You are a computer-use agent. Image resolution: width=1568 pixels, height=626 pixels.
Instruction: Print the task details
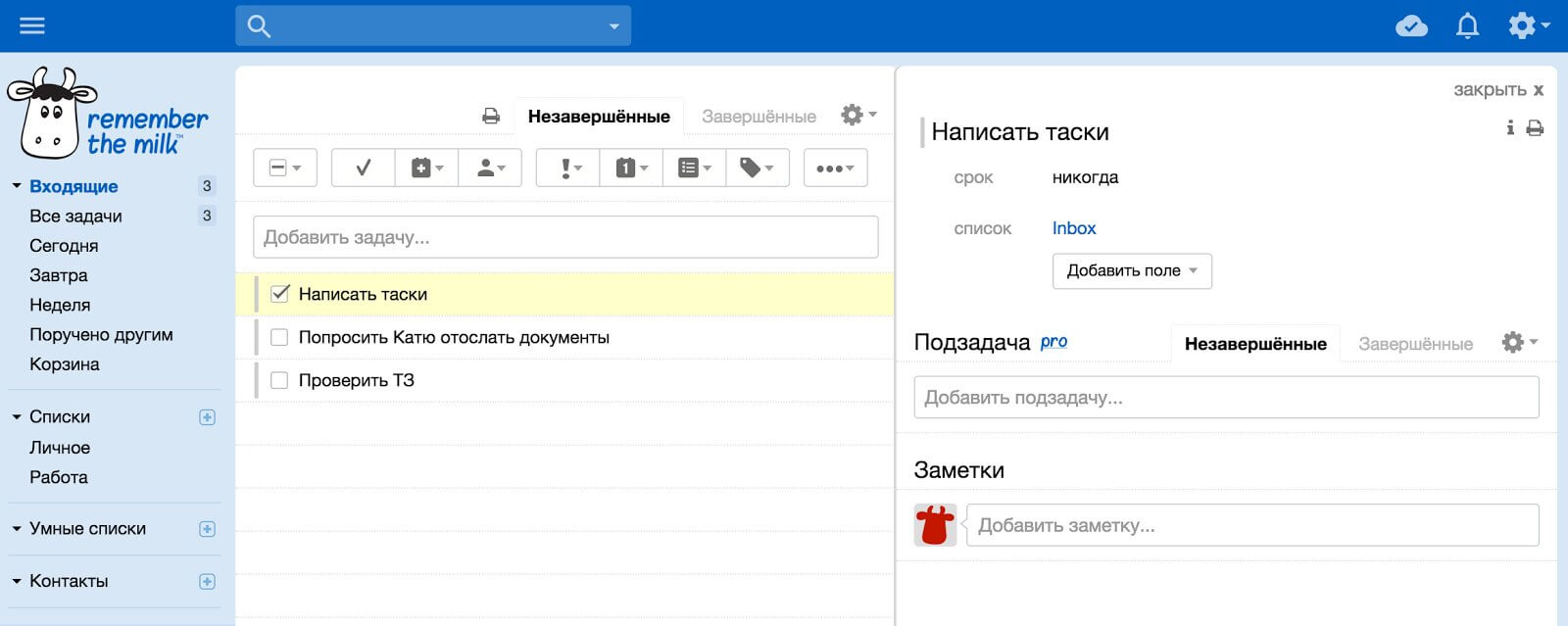(x=1535, y=128)
